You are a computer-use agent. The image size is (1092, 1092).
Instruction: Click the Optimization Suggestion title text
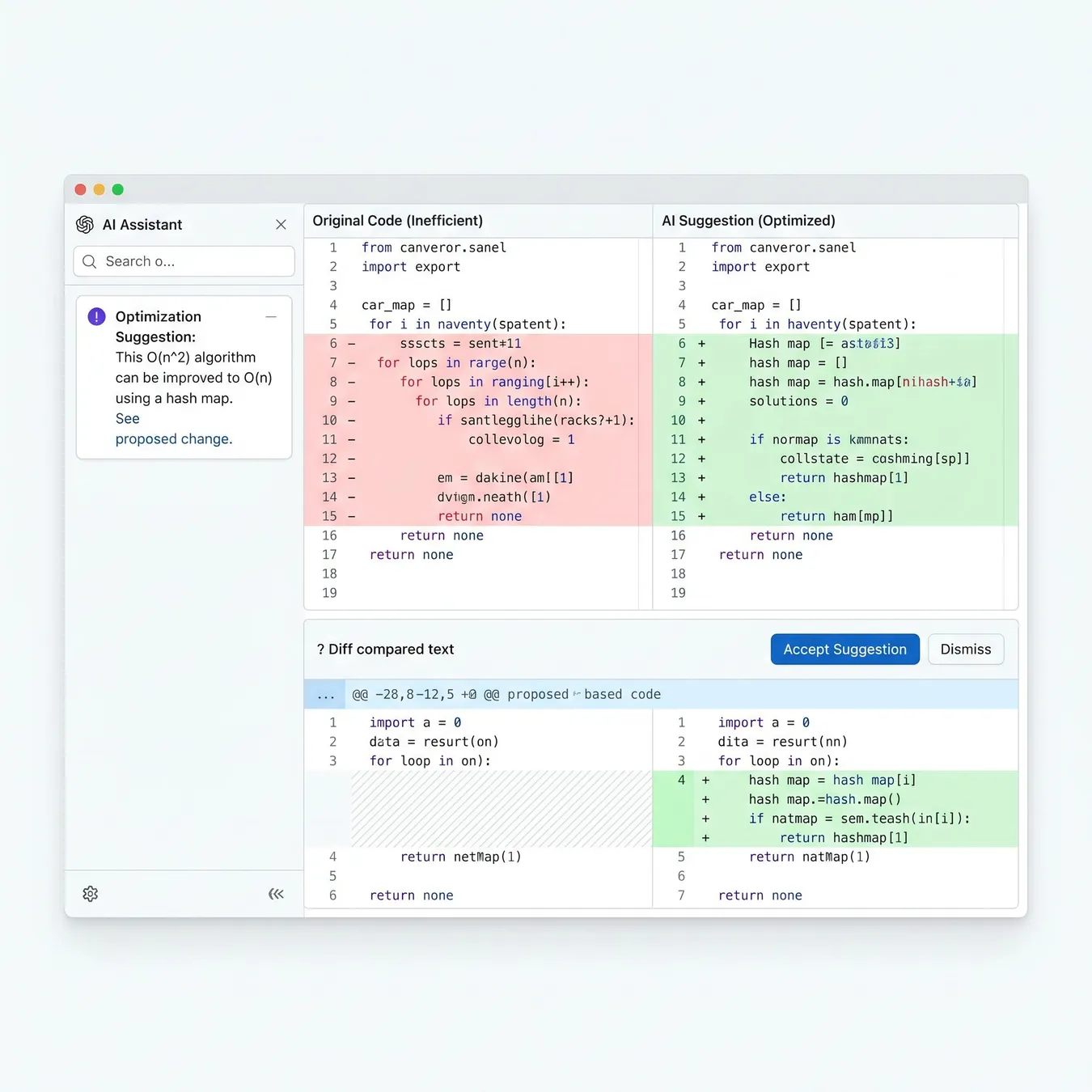tap(159, 327)
